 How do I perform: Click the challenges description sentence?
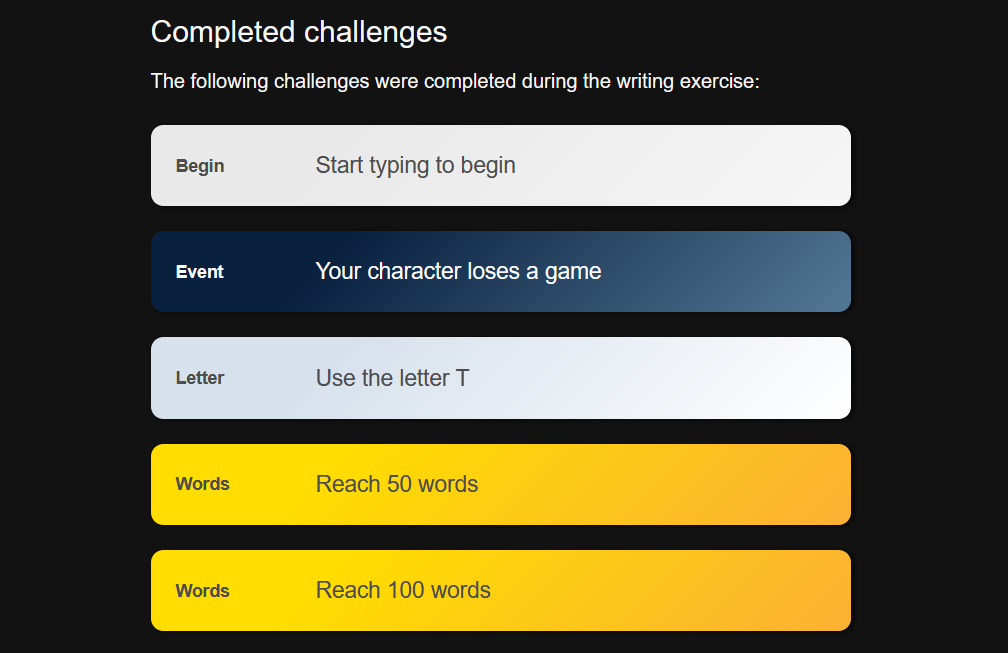[454, 81]
